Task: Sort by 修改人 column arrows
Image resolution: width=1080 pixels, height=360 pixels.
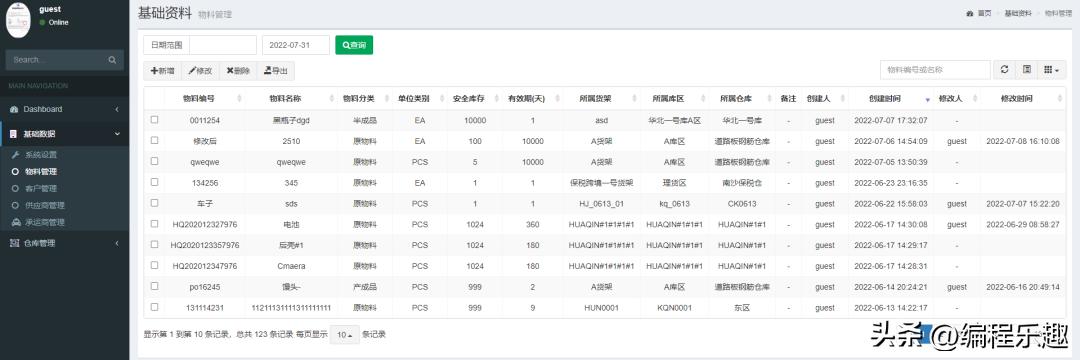Action: [x=975, y=99]
